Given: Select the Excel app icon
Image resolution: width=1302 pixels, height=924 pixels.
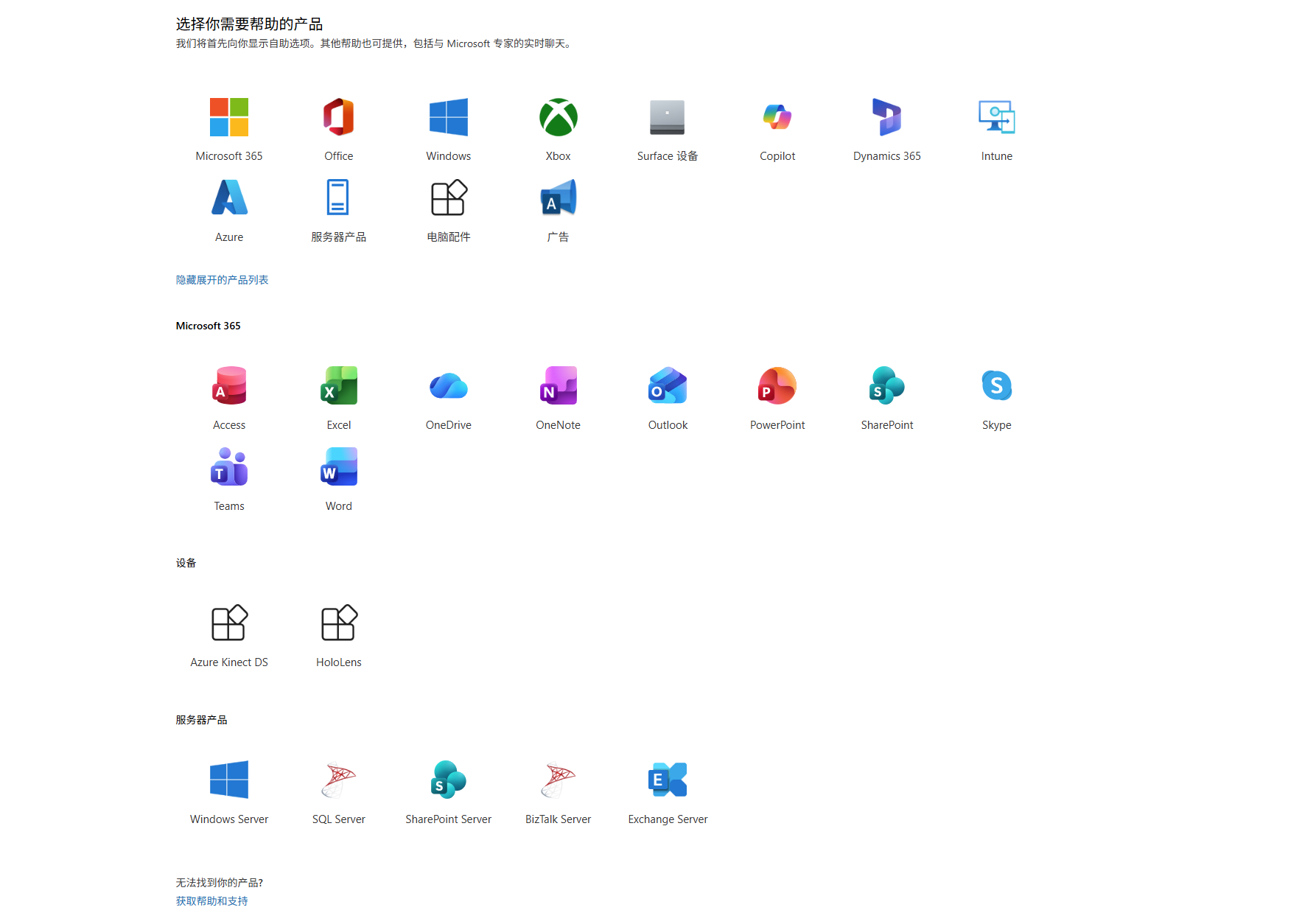Looking at the screenshot, I should (339, 385).
